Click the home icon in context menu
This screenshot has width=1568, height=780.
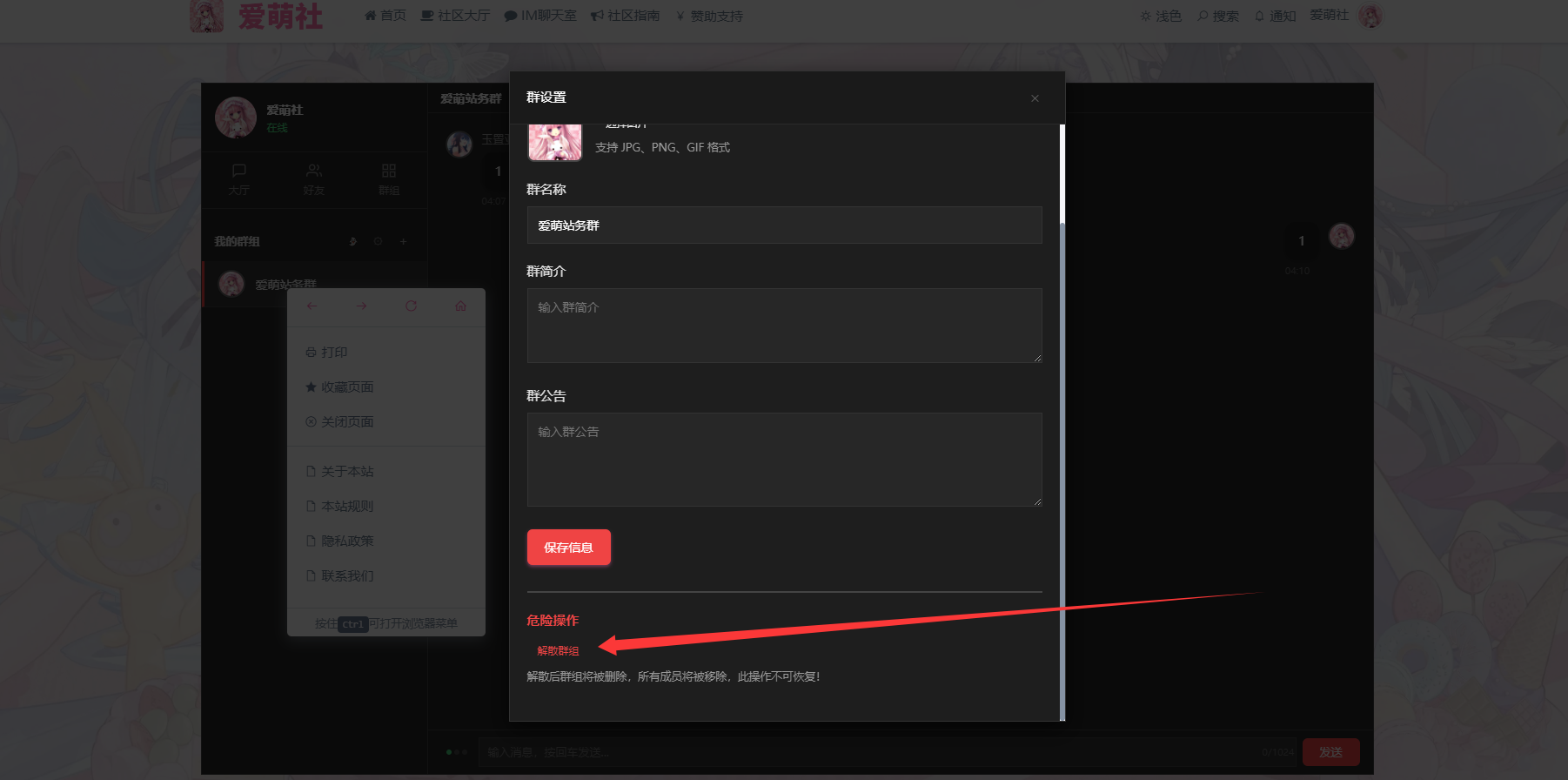point(460,306)
